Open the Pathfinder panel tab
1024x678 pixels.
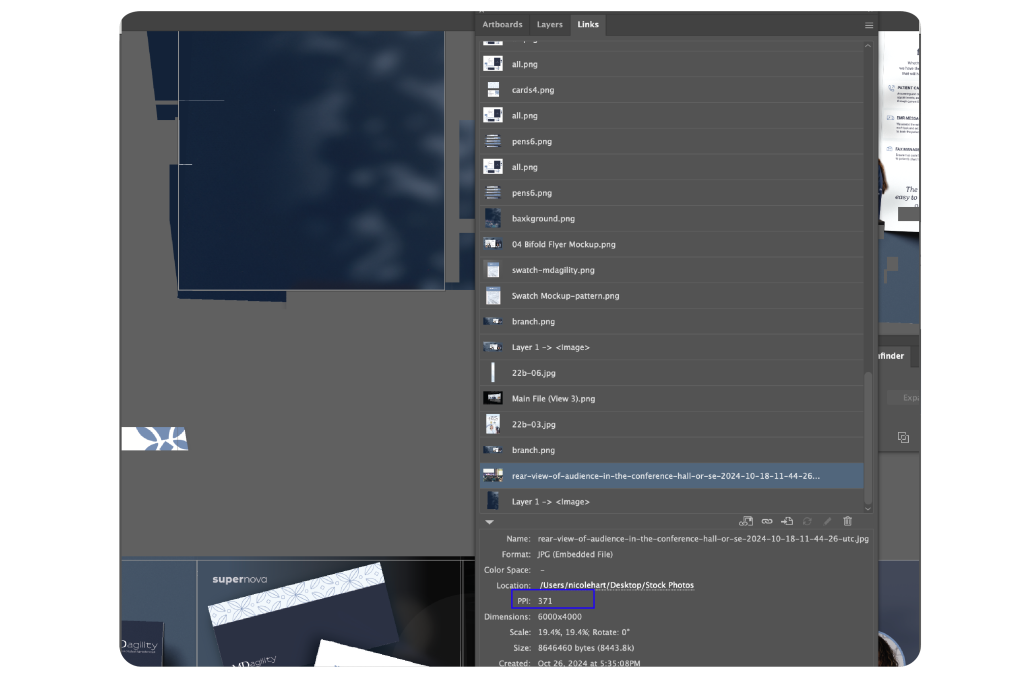pos(892,355)
